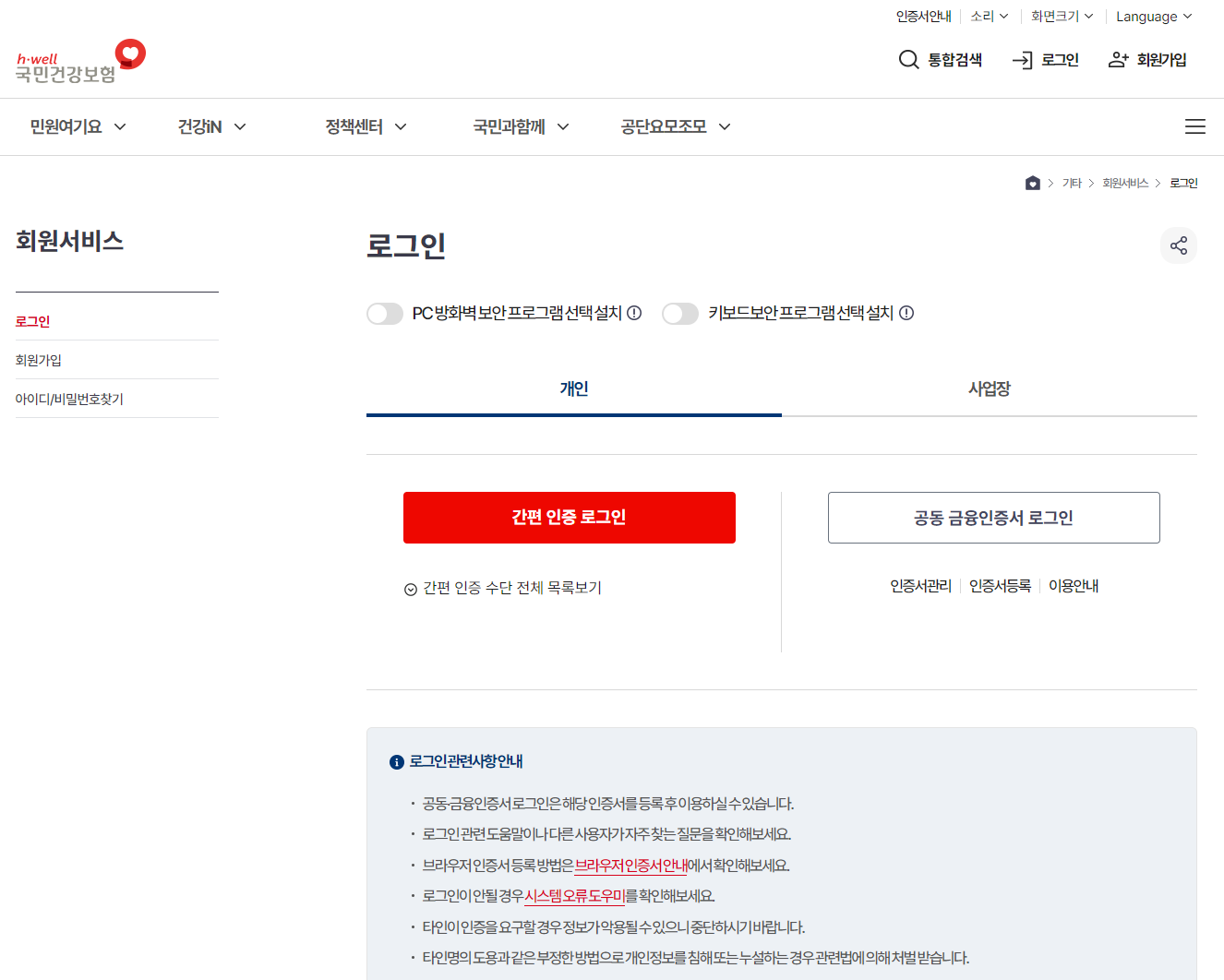This screenshot has width=1224, height=980.
Task: Click the 통합검색 search icon
Action: tap(909, 59)
